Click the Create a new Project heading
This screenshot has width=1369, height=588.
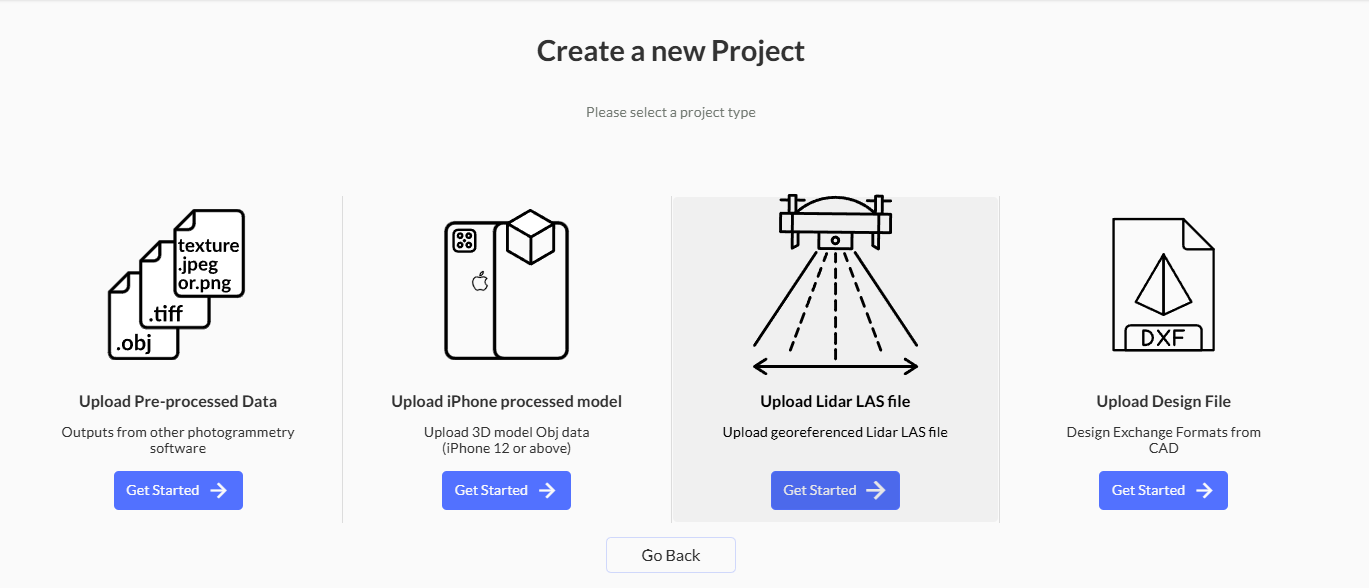[670, 51]
